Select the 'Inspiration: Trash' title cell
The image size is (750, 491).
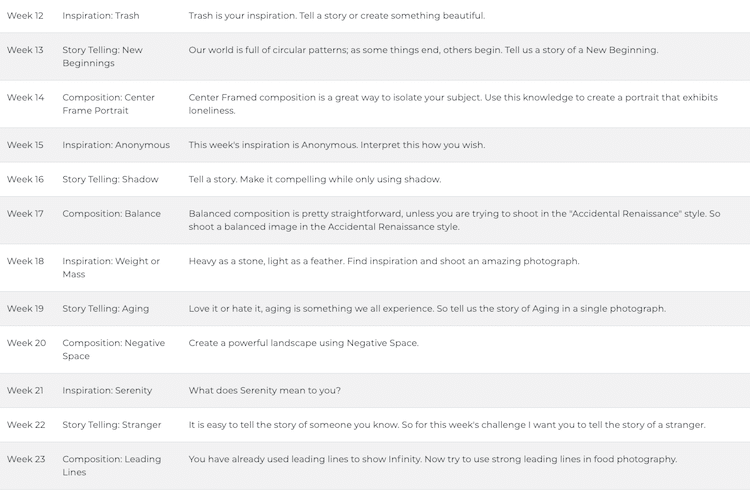coord(101,16)
